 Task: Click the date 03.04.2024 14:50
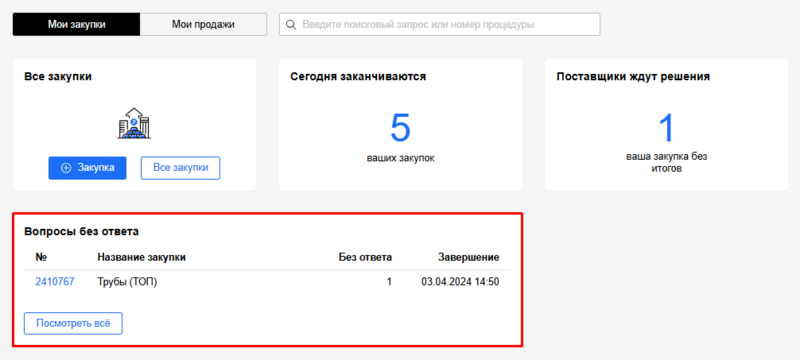click(x=460, y=281)
